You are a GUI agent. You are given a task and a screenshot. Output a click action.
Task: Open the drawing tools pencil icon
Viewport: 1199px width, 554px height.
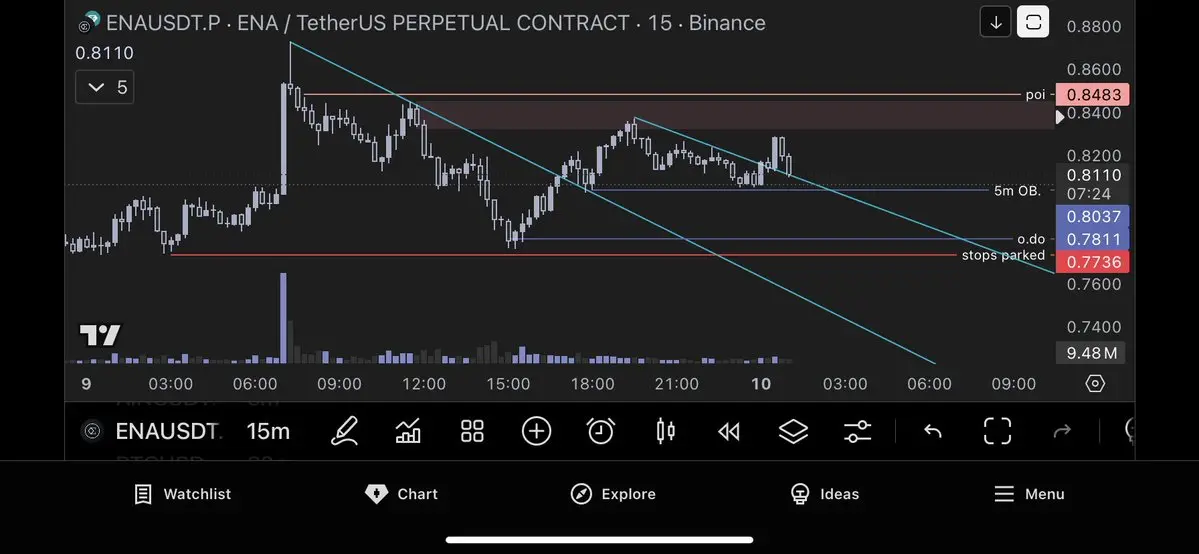coord(344,431)
